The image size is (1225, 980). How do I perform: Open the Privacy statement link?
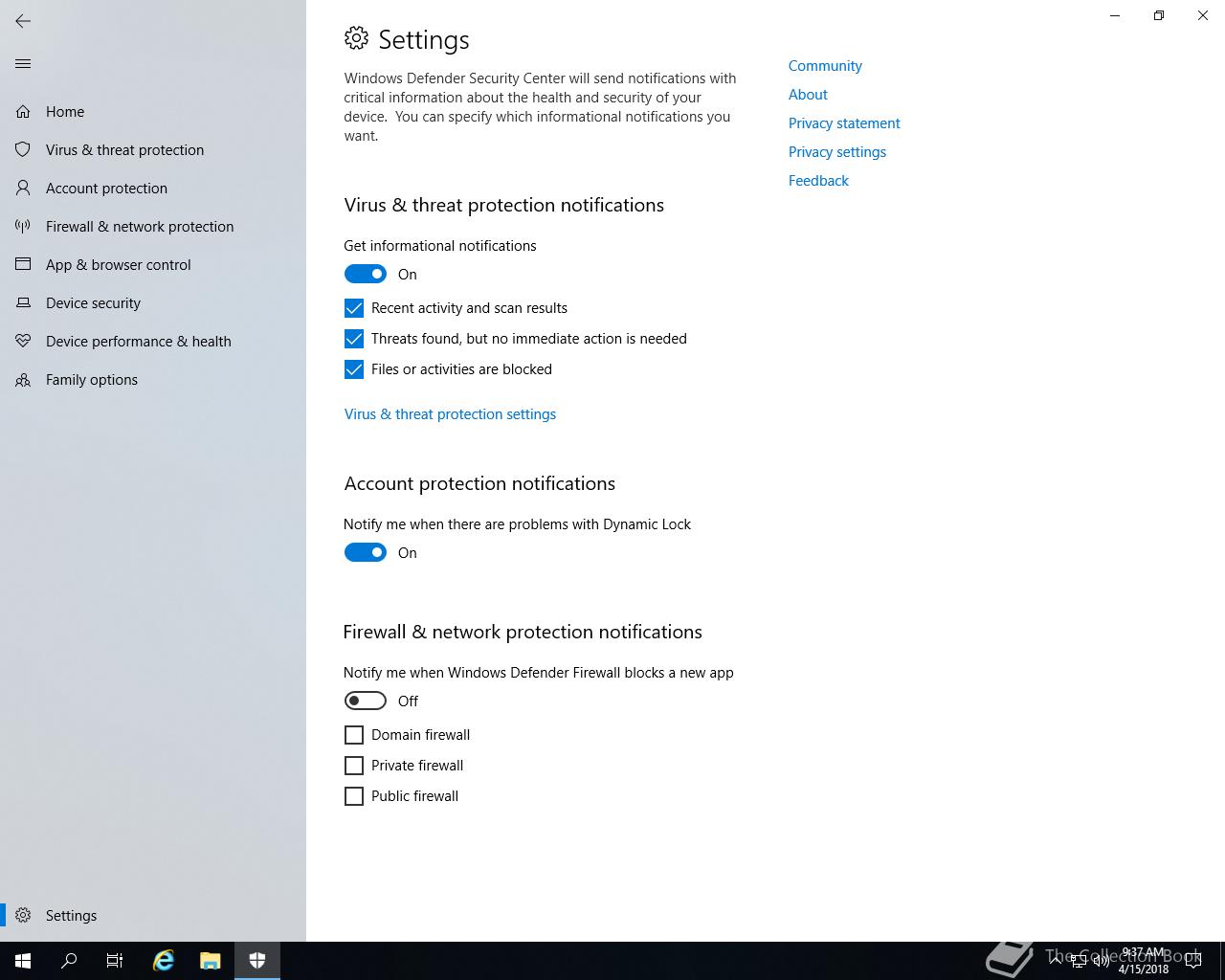pos(844,123)
